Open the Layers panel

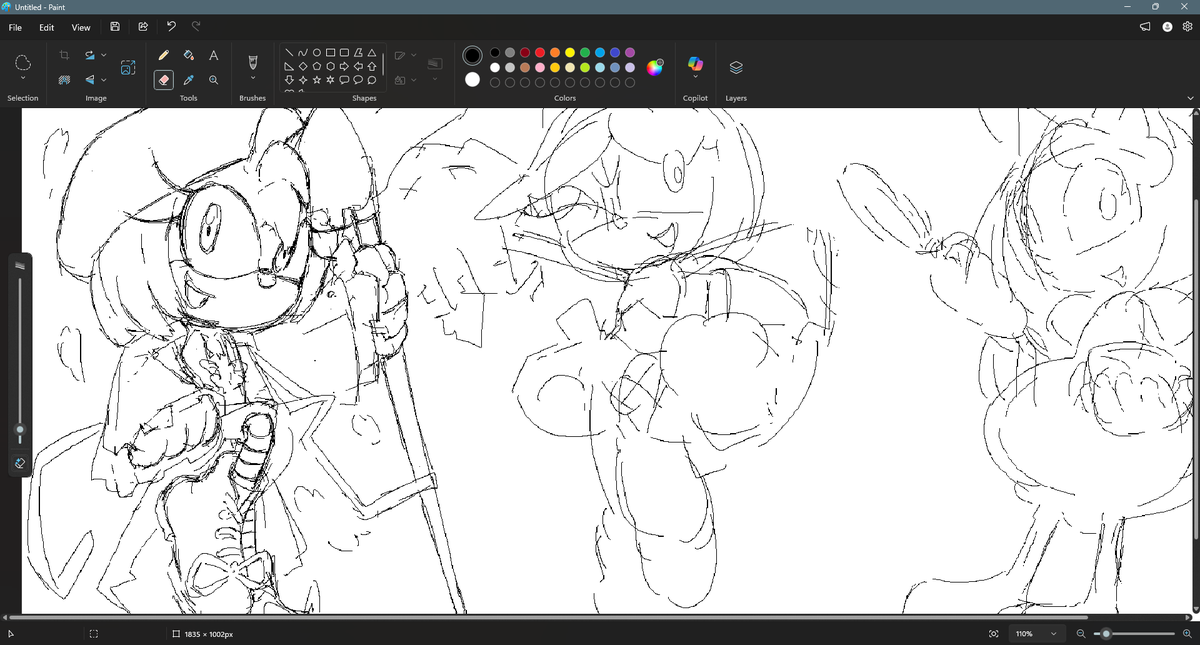pyautogui.click(x=736, y=67)
